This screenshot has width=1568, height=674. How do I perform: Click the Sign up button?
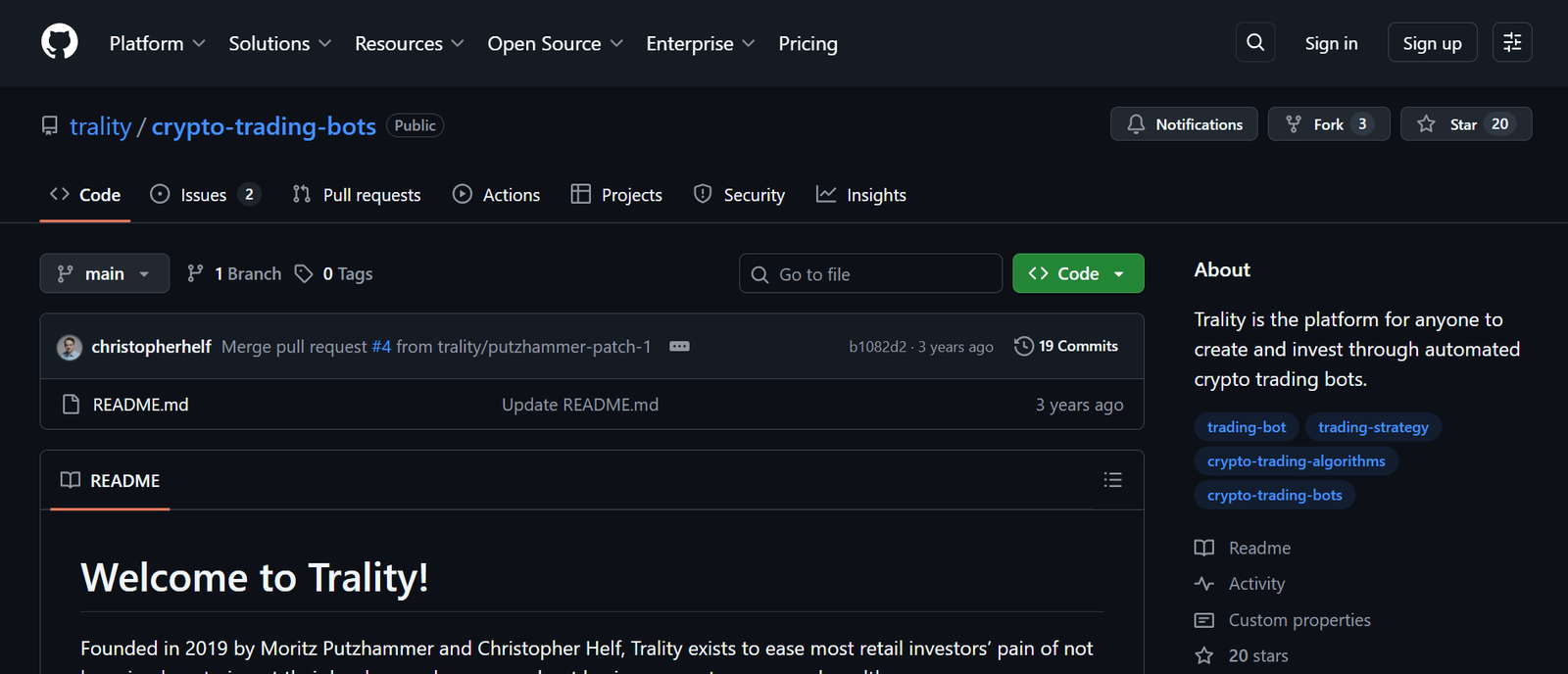click(x=1432, y=43)
